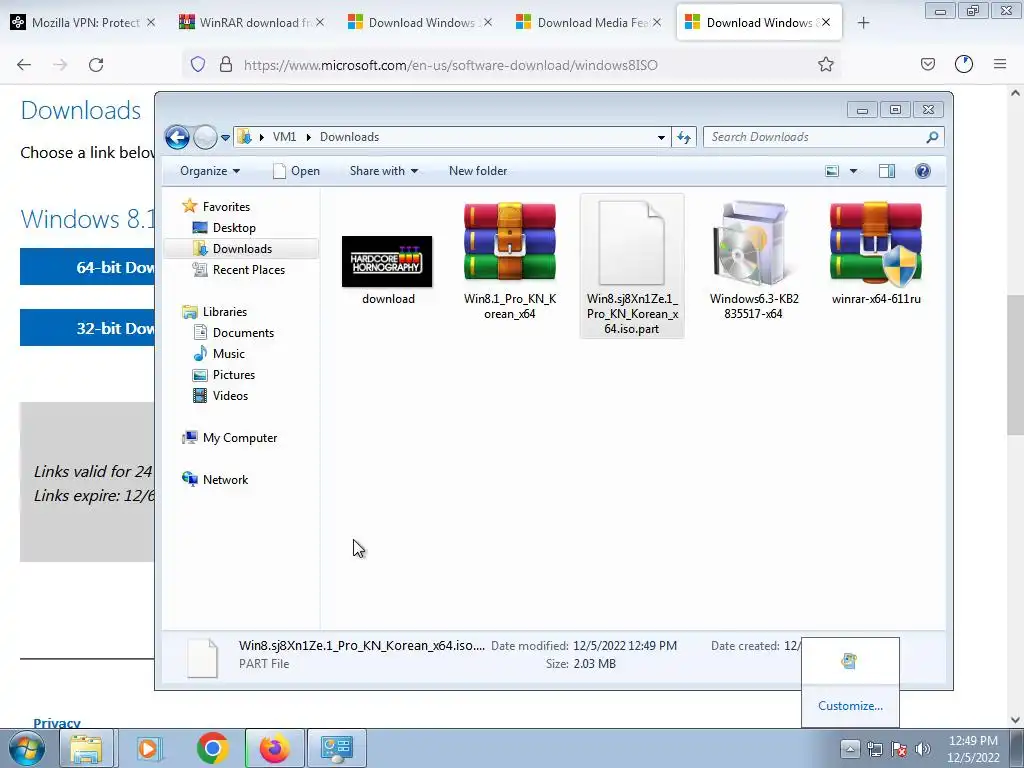
Task: Click the Explorer forward arrow button
Action: point(205,137)
